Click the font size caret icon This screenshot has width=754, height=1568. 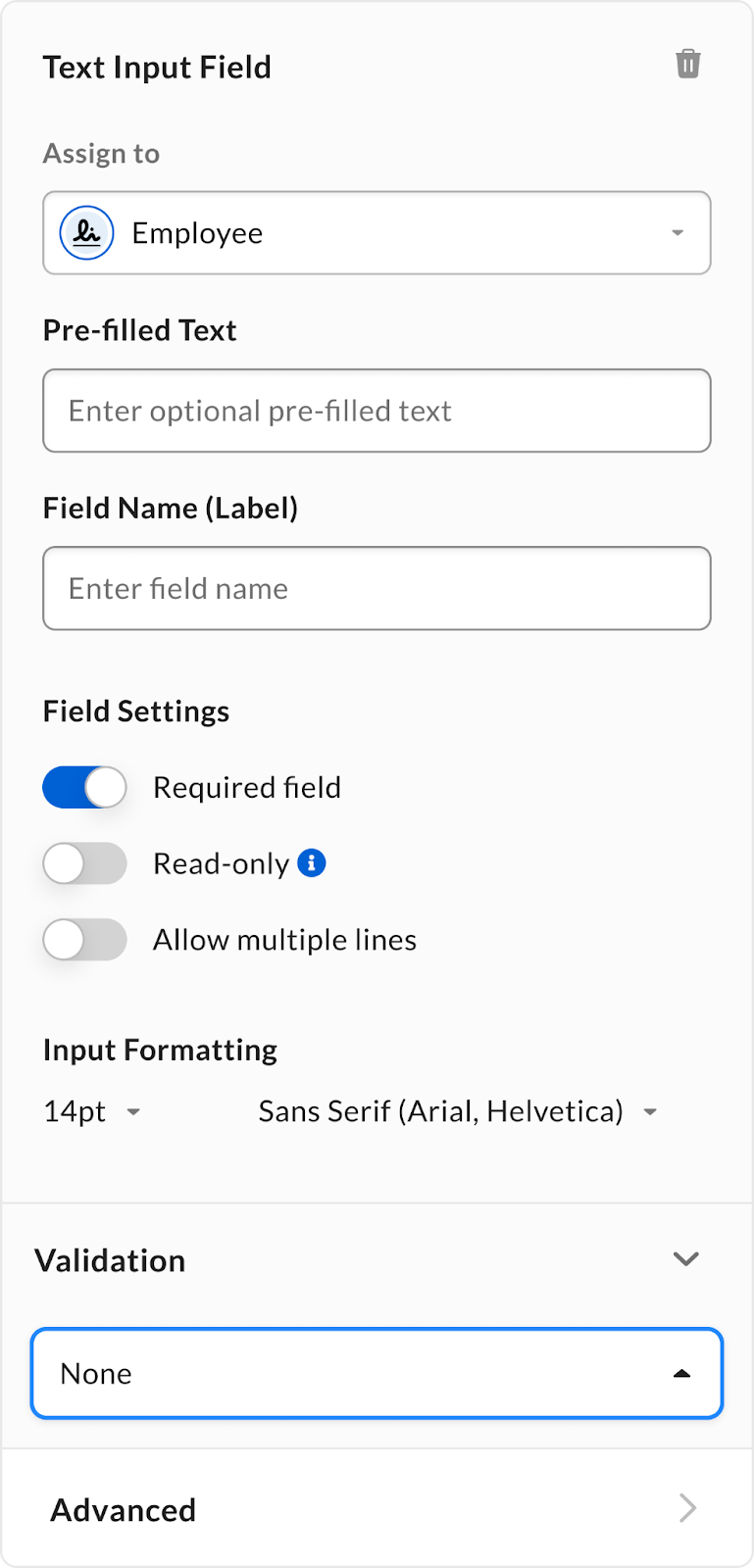tap(134, 1112)
